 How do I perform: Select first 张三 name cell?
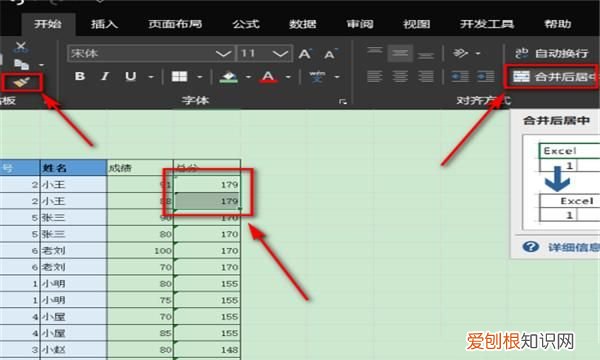tap(73, 217)
